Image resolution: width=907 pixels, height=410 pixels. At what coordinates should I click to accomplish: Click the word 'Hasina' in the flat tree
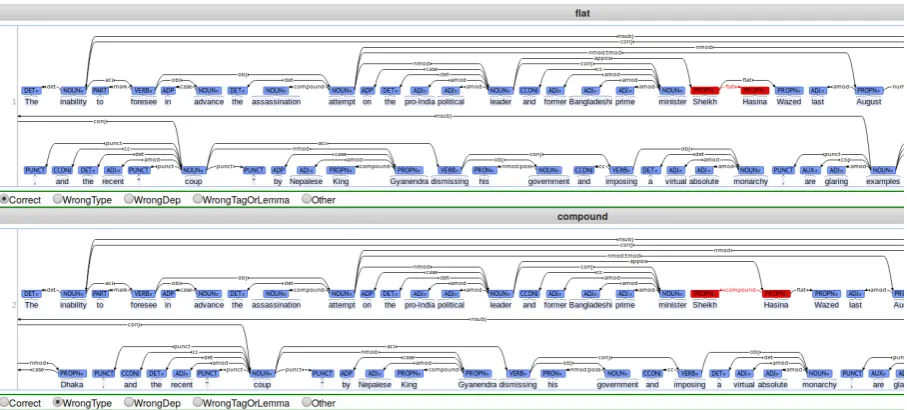tap(755, 101)
